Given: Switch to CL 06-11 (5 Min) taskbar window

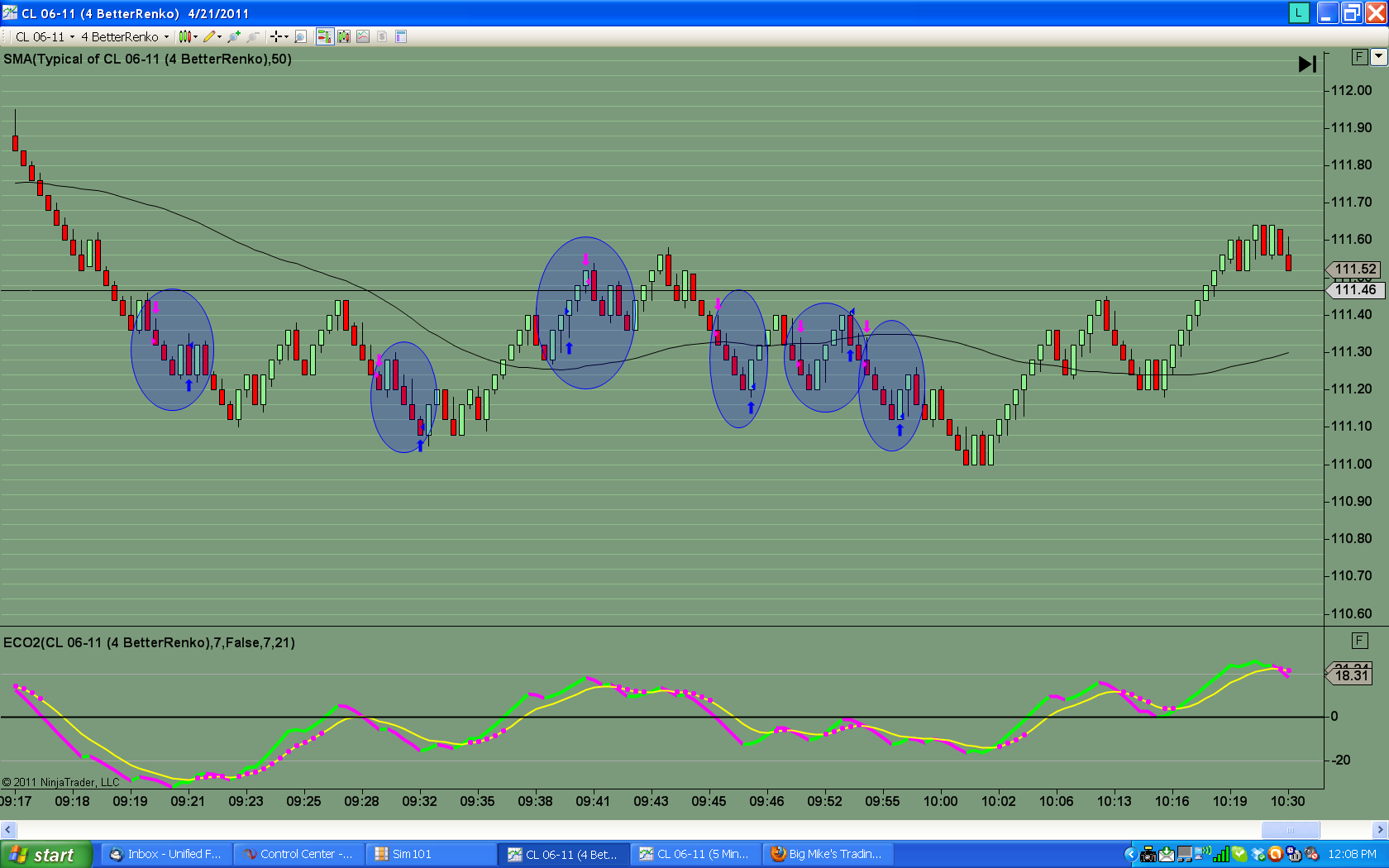Looking at the screenshot, I should tap(694, 855).
